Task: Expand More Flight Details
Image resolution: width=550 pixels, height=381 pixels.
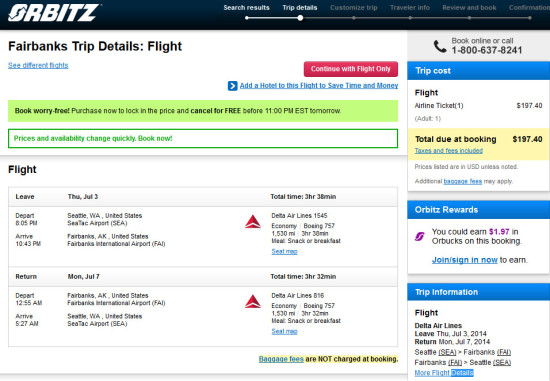Action: click(x=444, y=373)
